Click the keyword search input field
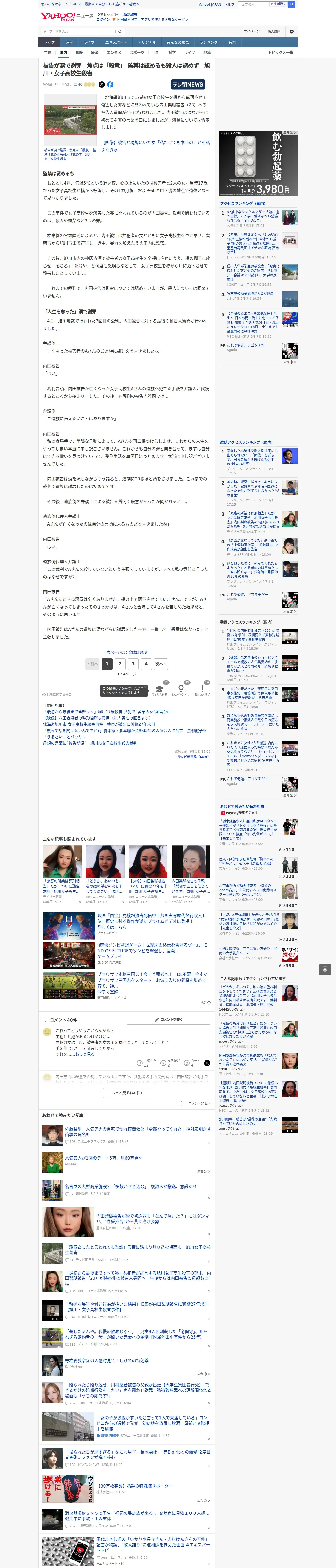 (79, 31)
